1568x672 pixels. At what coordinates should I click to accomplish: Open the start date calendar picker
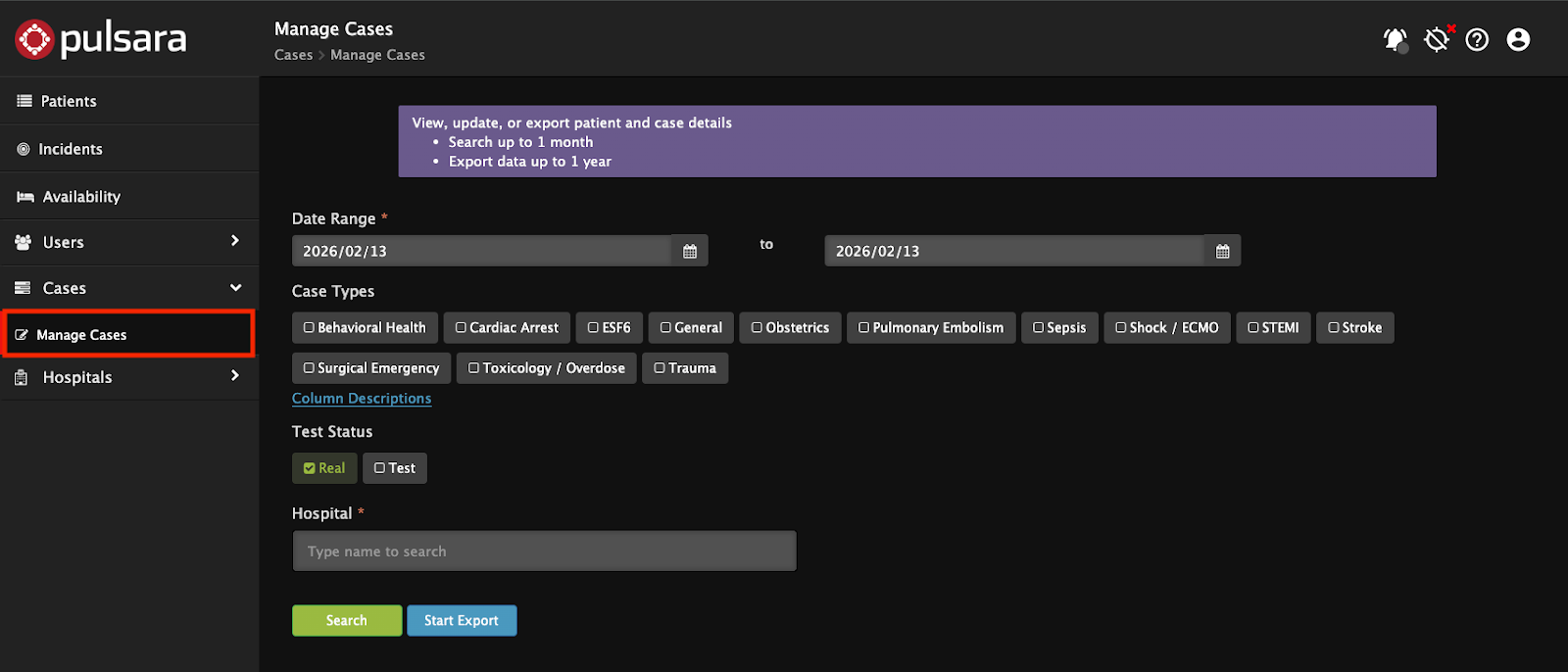pyautogui.click(x=690, y=252)
